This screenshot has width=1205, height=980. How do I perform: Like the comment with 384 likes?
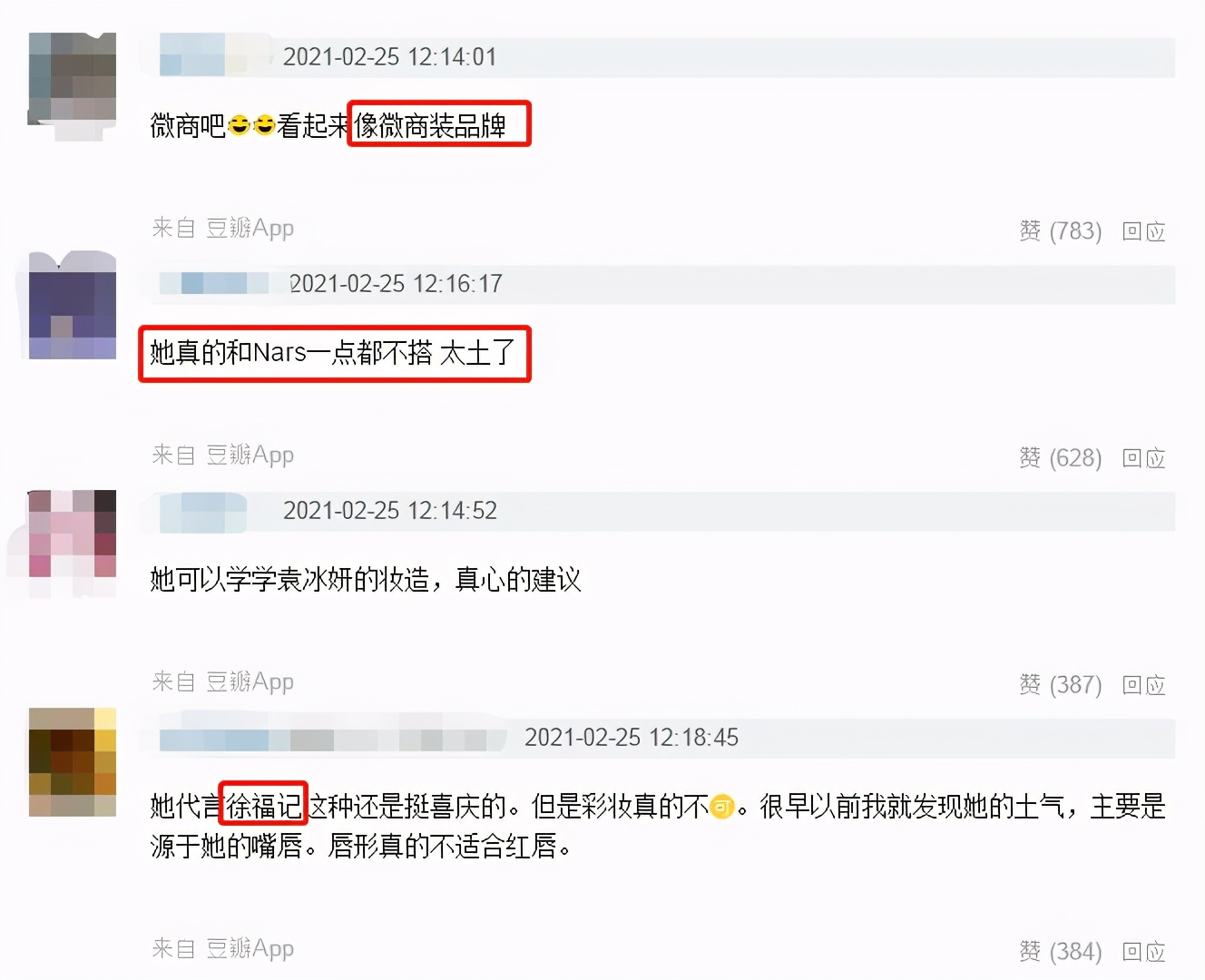1060,952
